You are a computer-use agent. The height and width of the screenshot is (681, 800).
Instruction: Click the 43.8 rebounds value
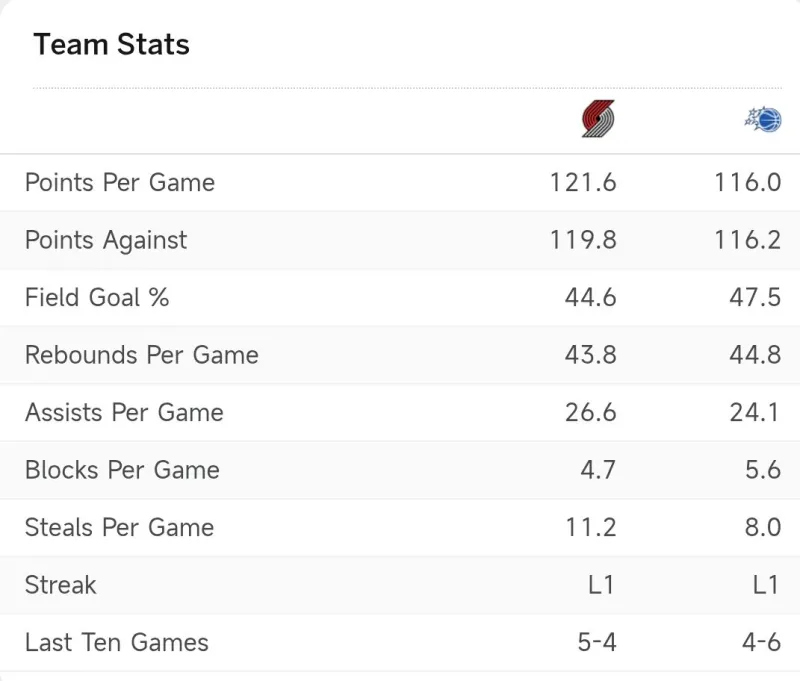click(590, 355)
